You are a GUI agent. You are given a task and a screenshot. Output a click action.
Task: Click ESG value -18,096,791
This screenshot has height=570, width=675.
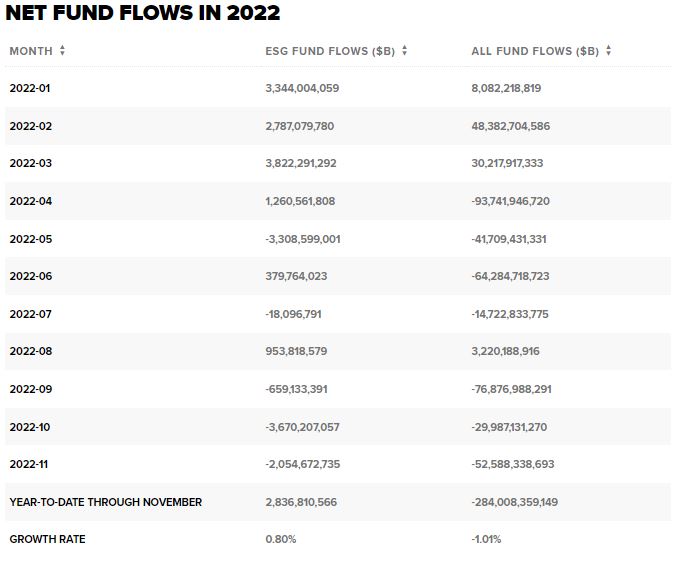(x=293, y=314)
